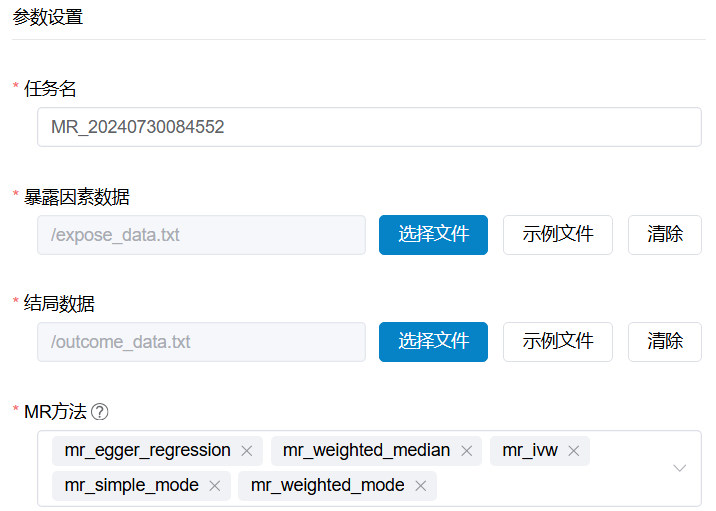Viewport: 716px width, 511px height.
Task: Remove the mr_simple_mode tag
Action: point(215,486)
